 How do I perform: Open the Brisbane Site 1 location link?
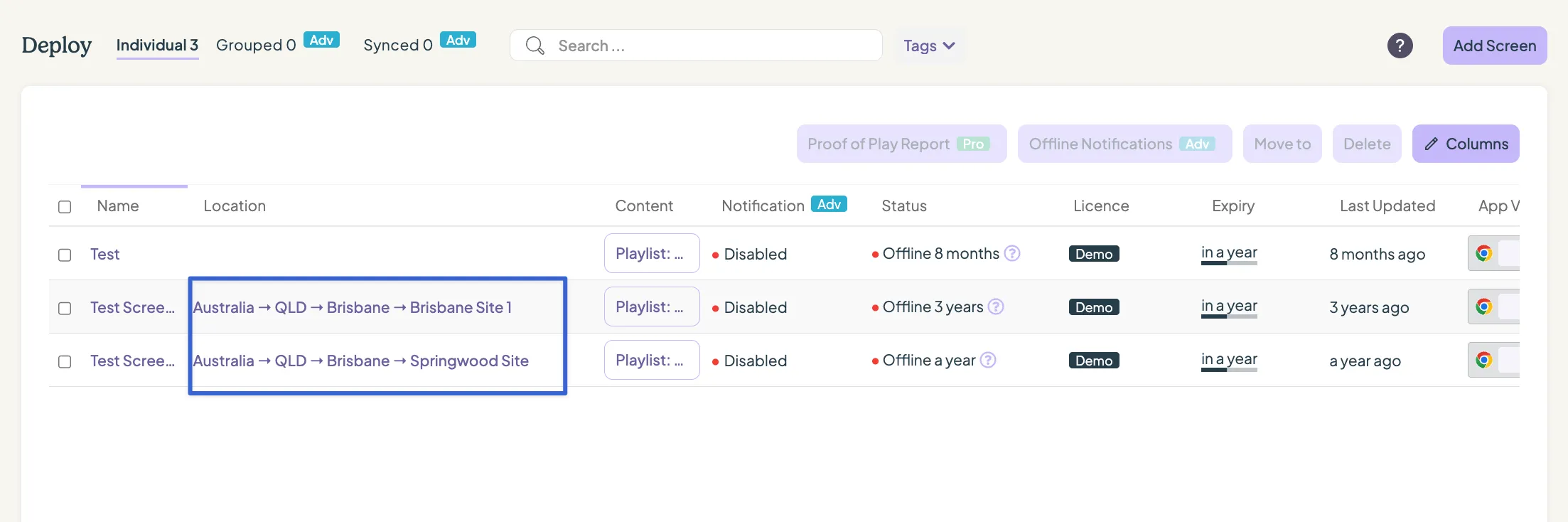point(352,307)
